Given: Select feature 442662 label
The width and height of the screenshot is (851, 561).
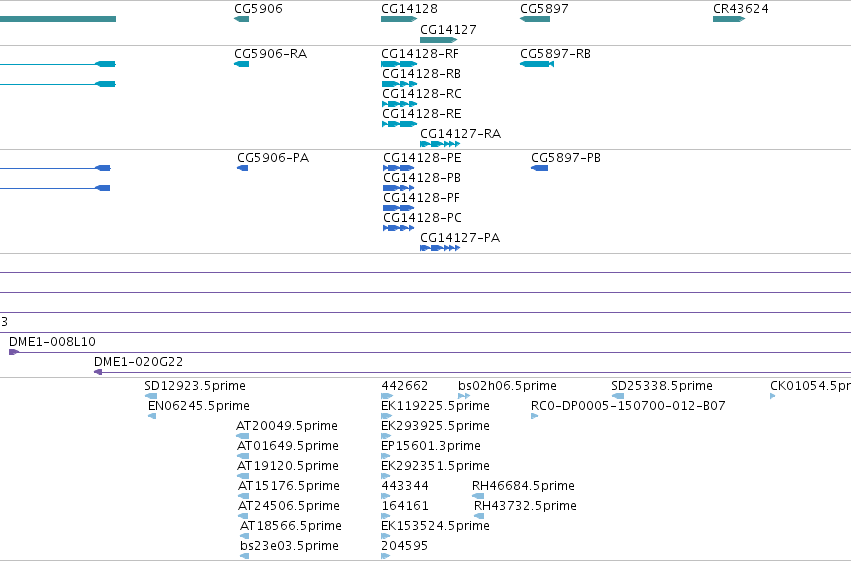Looking at the screenshot, I should coord(404,386).
